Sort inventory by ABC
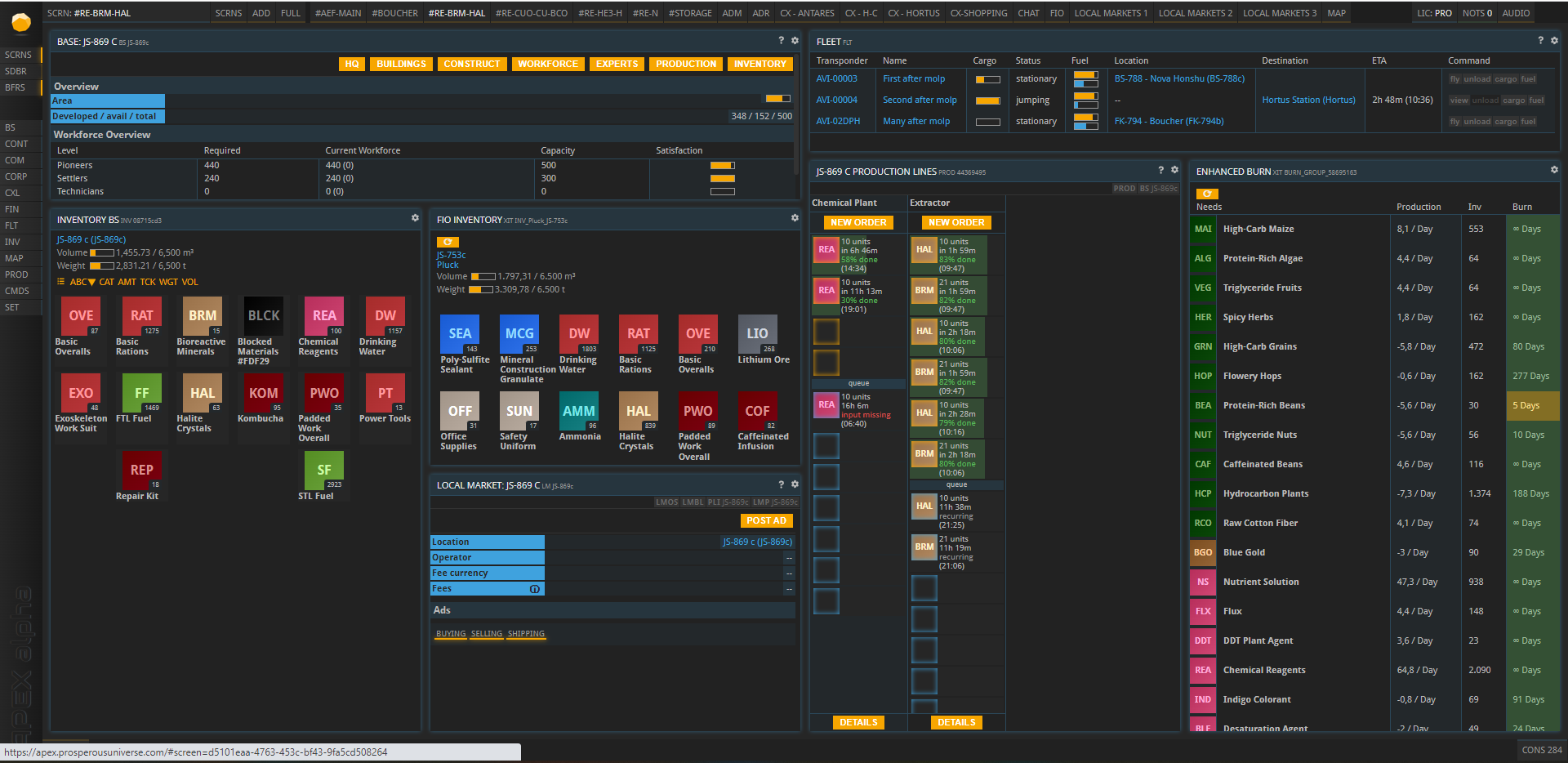Screen dimensions: 1568x763 pyautogui.click(x=82, y=282)
